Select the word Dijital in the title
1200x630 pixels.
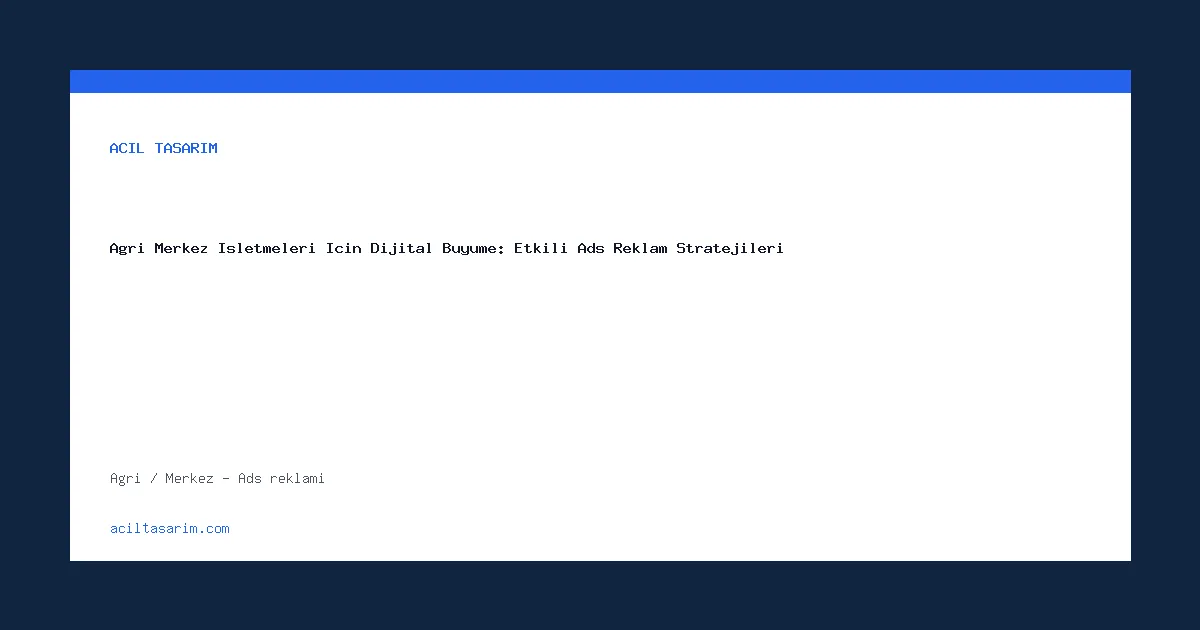pyautogui.click(x=401, y=248)
